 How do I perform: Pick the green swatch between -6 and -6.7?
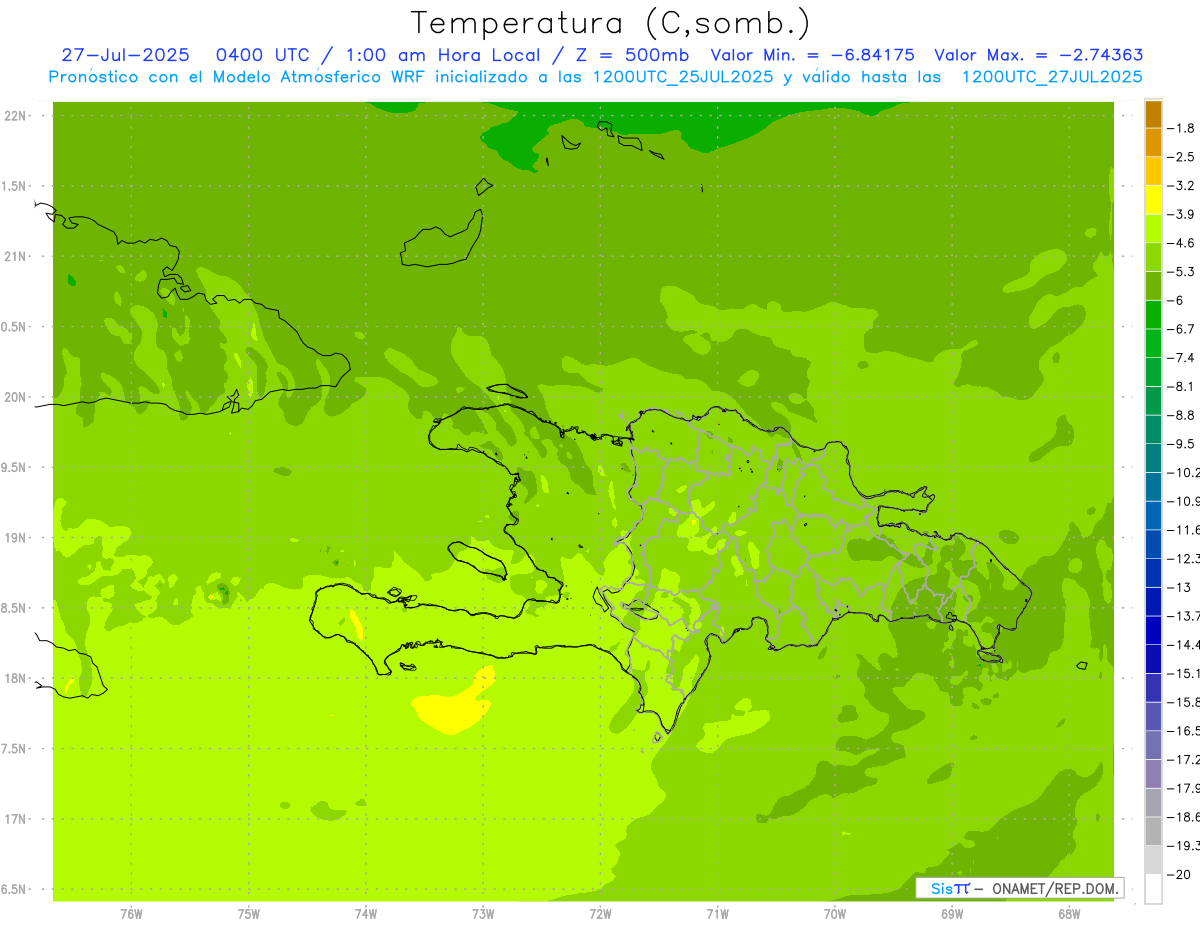pyautogui.click(x=1153, y=315)
